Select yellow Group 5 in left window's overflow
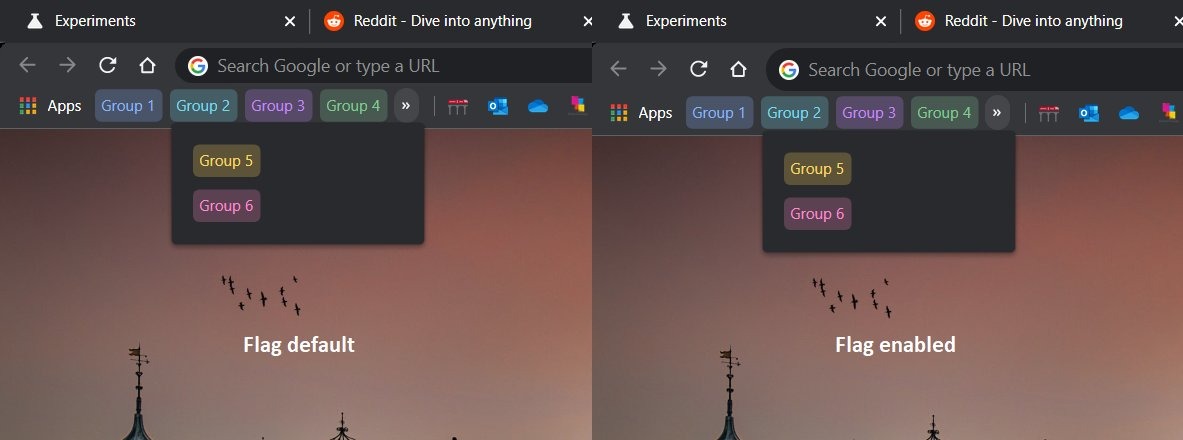The width and height of the screenshot is (1183, 440). coord(226,161)
